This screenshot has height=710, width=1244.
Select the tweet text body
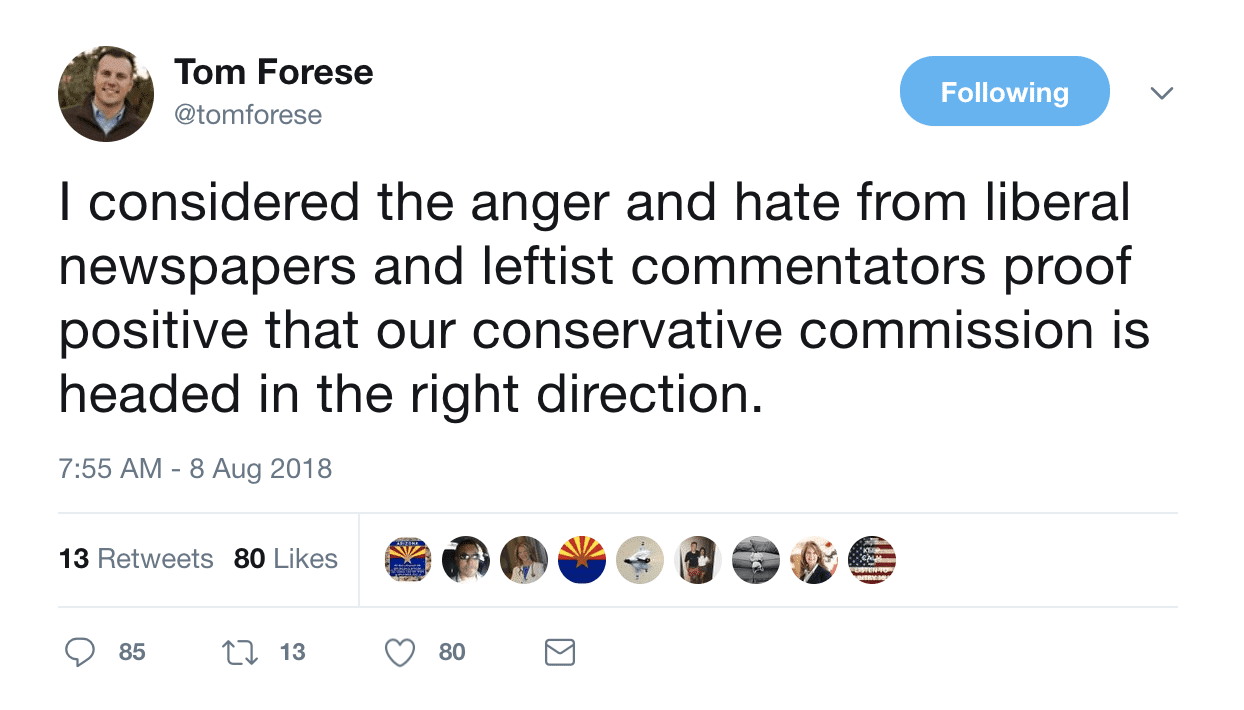(x=600, y=297)
